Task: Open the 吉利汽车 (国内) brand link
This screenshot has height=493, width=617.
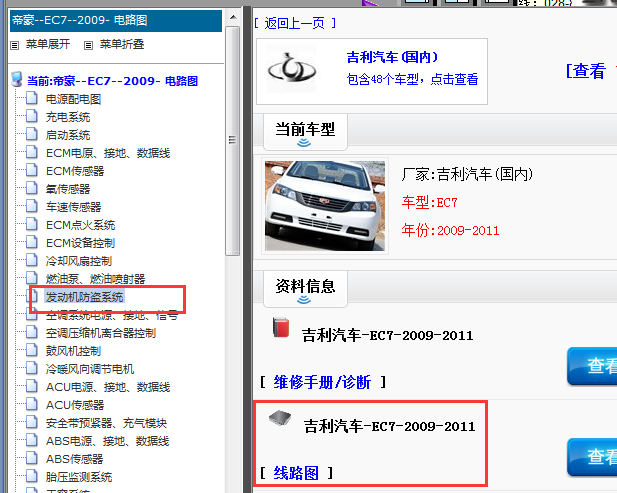Action: (x=392, y=57)
